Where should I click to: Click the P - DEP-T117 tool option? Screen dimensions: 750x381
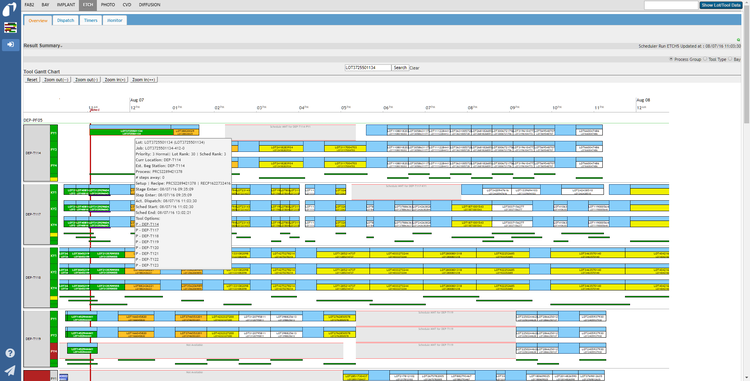pyautogui.click(x=147, y=230)
